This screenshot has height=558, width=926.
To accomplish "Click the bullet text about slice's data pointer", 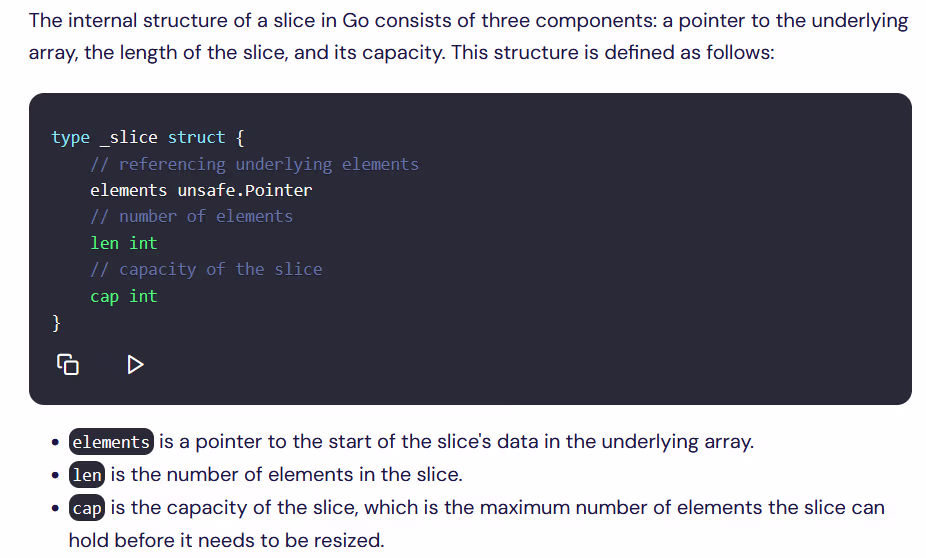I will tap(457, 442).
